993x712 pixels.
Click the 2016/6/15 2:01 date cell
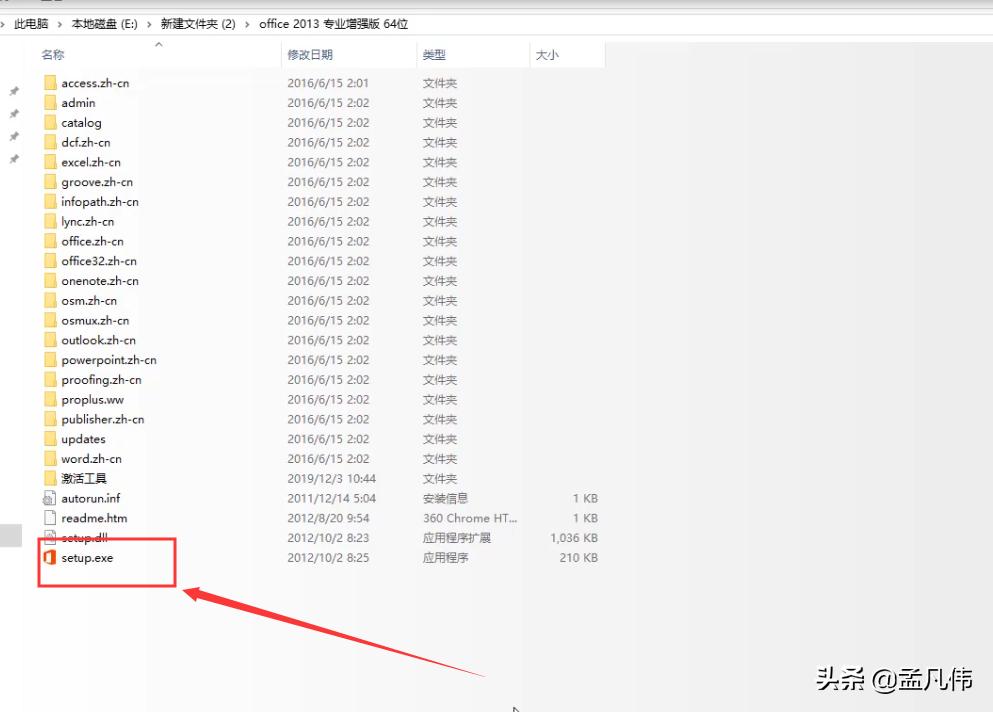pos(328,83)
